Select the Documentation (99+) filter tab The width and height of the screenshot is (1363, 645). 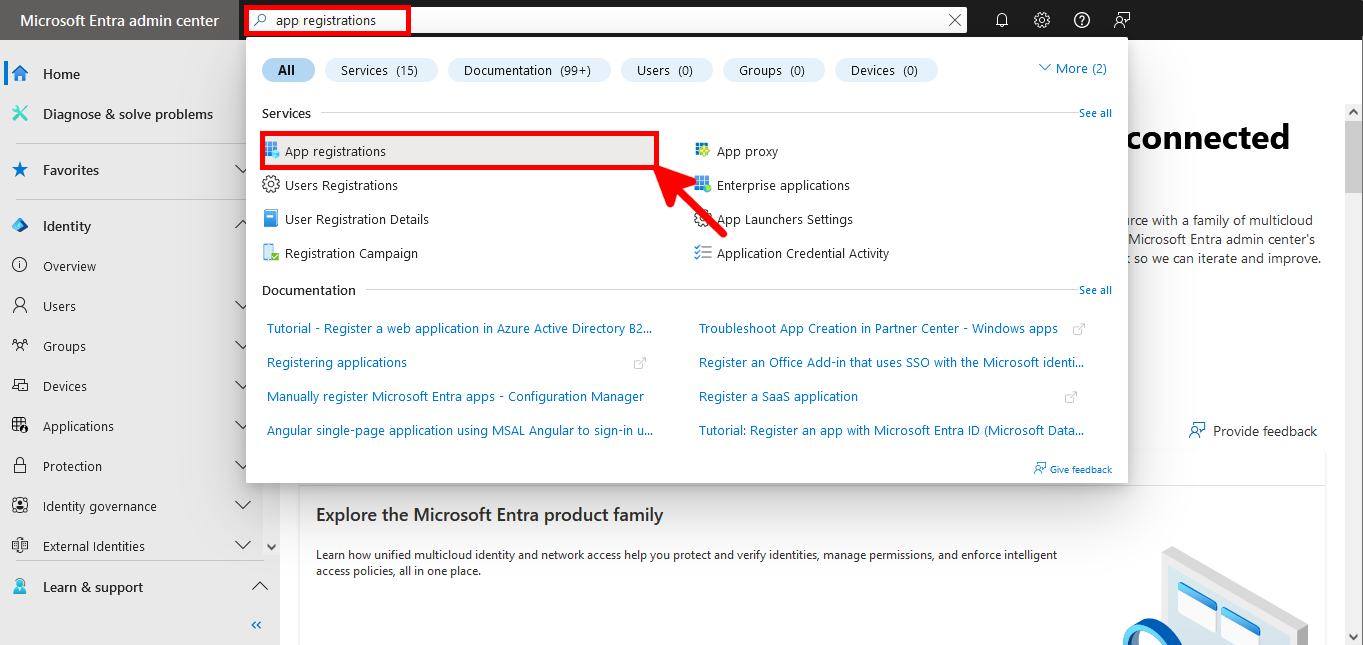(529, 69)
